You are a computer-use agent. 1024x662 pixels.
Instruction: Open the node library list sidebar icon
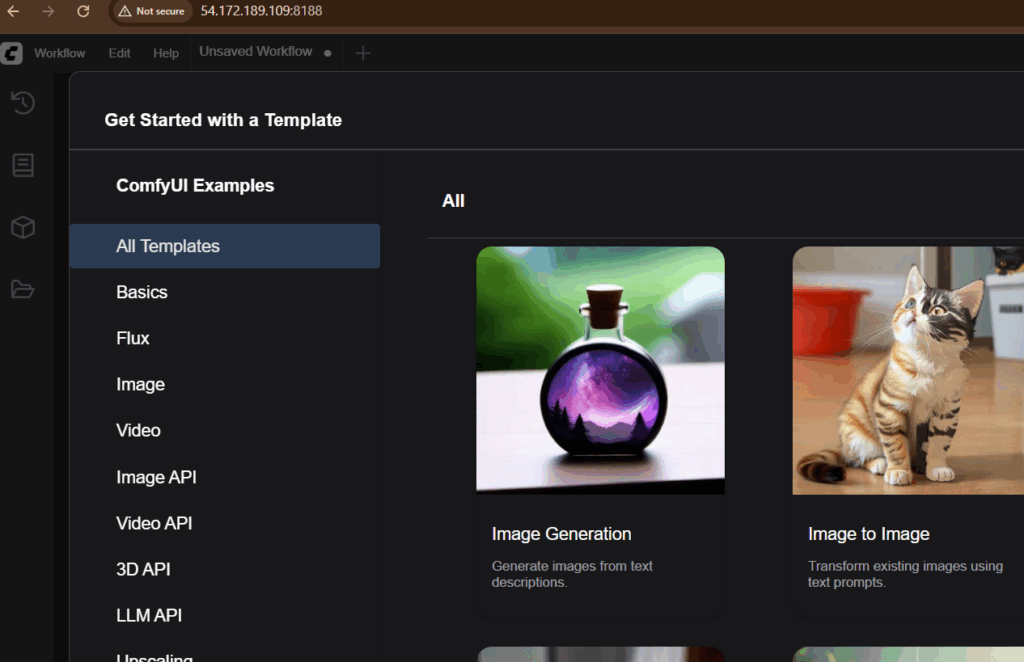click(x=23, y=165)
